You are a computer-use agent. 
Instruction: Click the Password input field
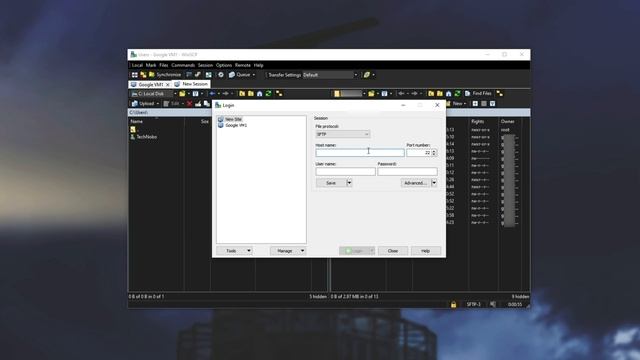(407, 171)
